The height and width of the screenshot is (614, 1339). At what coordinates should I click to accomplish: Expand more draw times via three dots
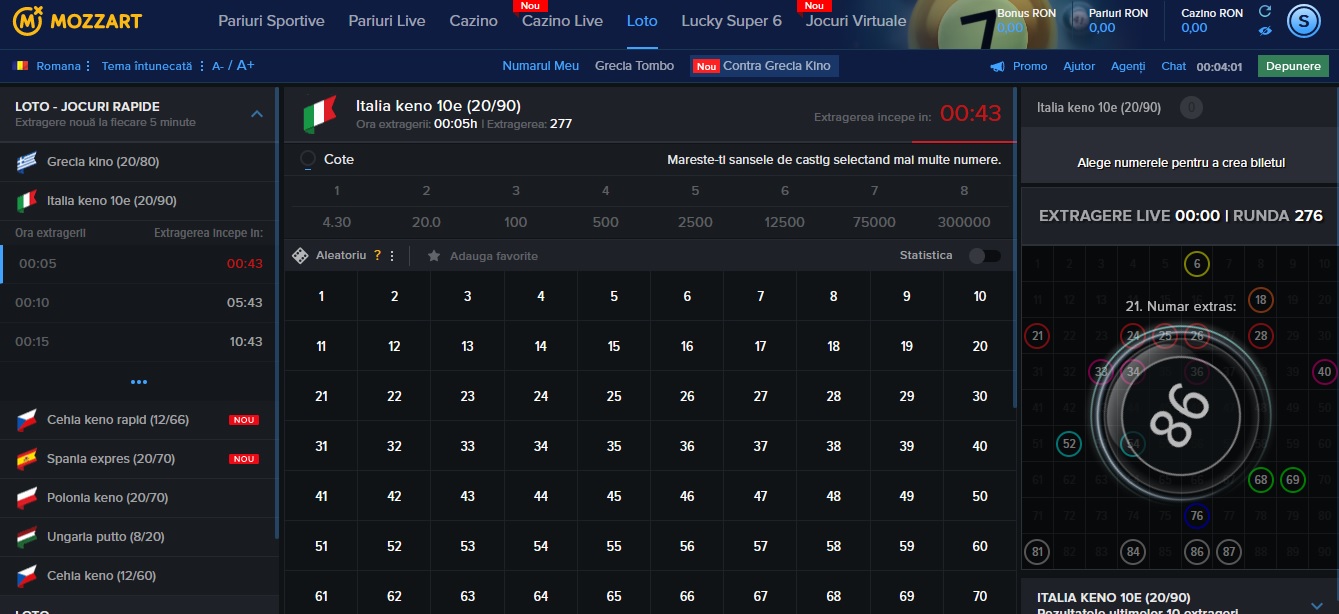point(139,382)
